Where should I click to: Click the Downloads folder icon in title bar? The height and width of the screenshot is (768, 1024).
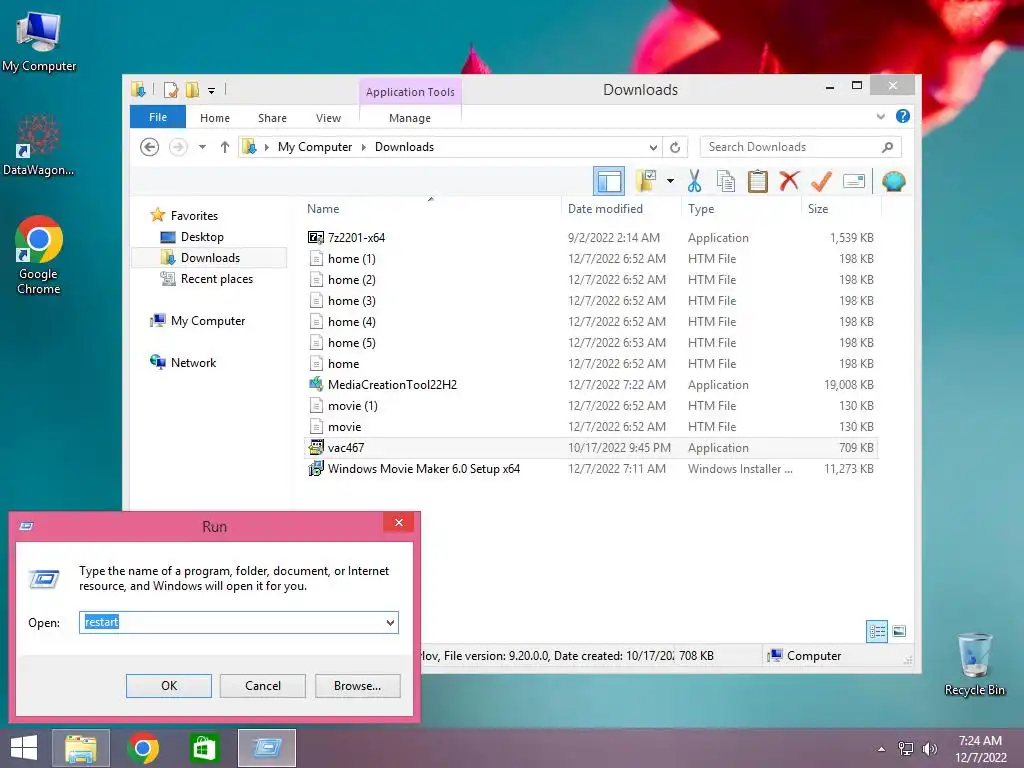(x=138, y=89)
